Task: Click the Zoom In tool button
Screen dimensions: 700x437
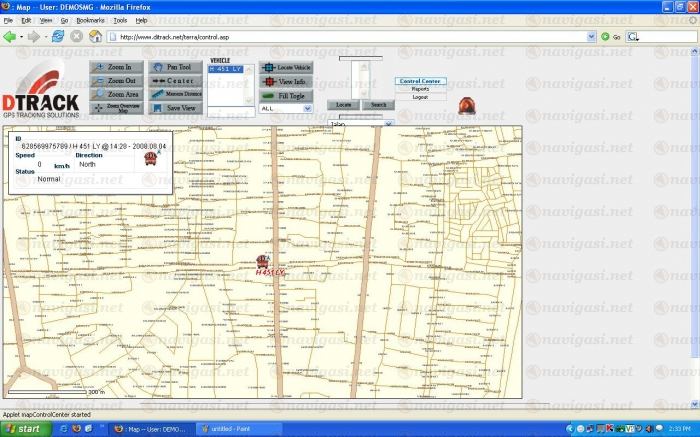Action: (117, 67)
